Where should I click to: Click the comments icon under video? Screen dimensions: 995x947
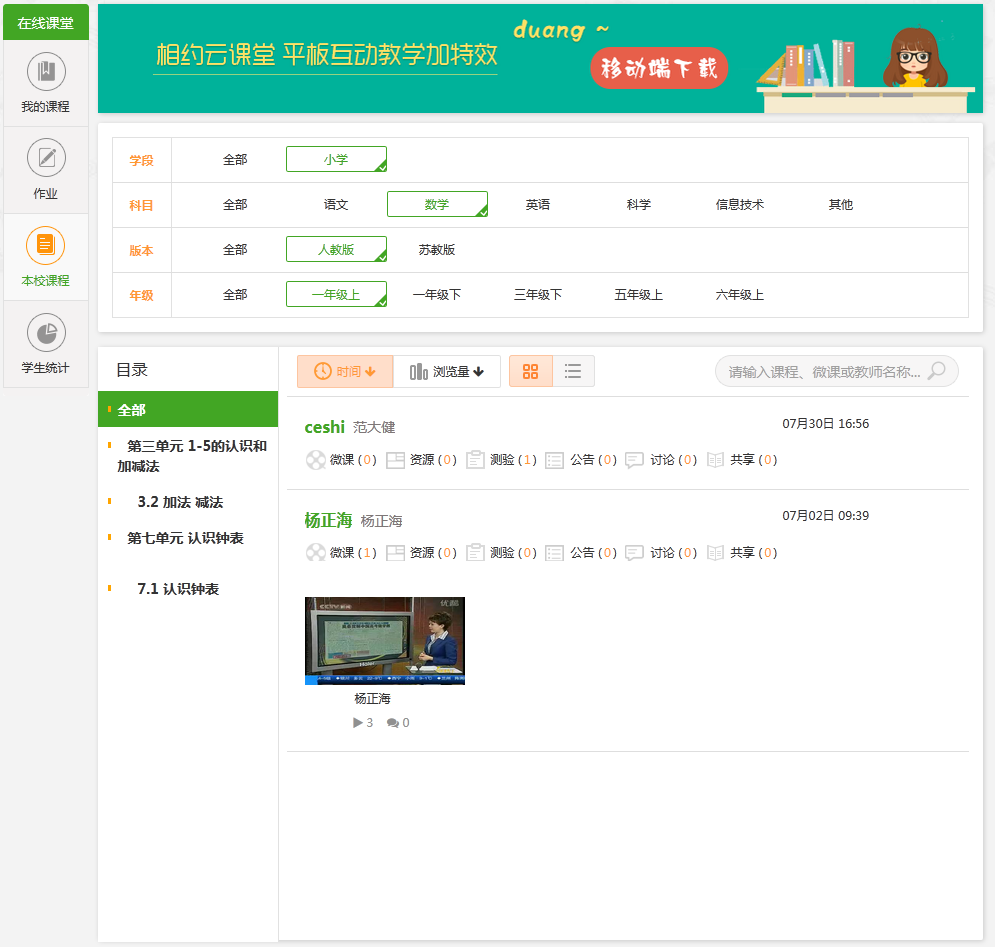tap(393, 723)
